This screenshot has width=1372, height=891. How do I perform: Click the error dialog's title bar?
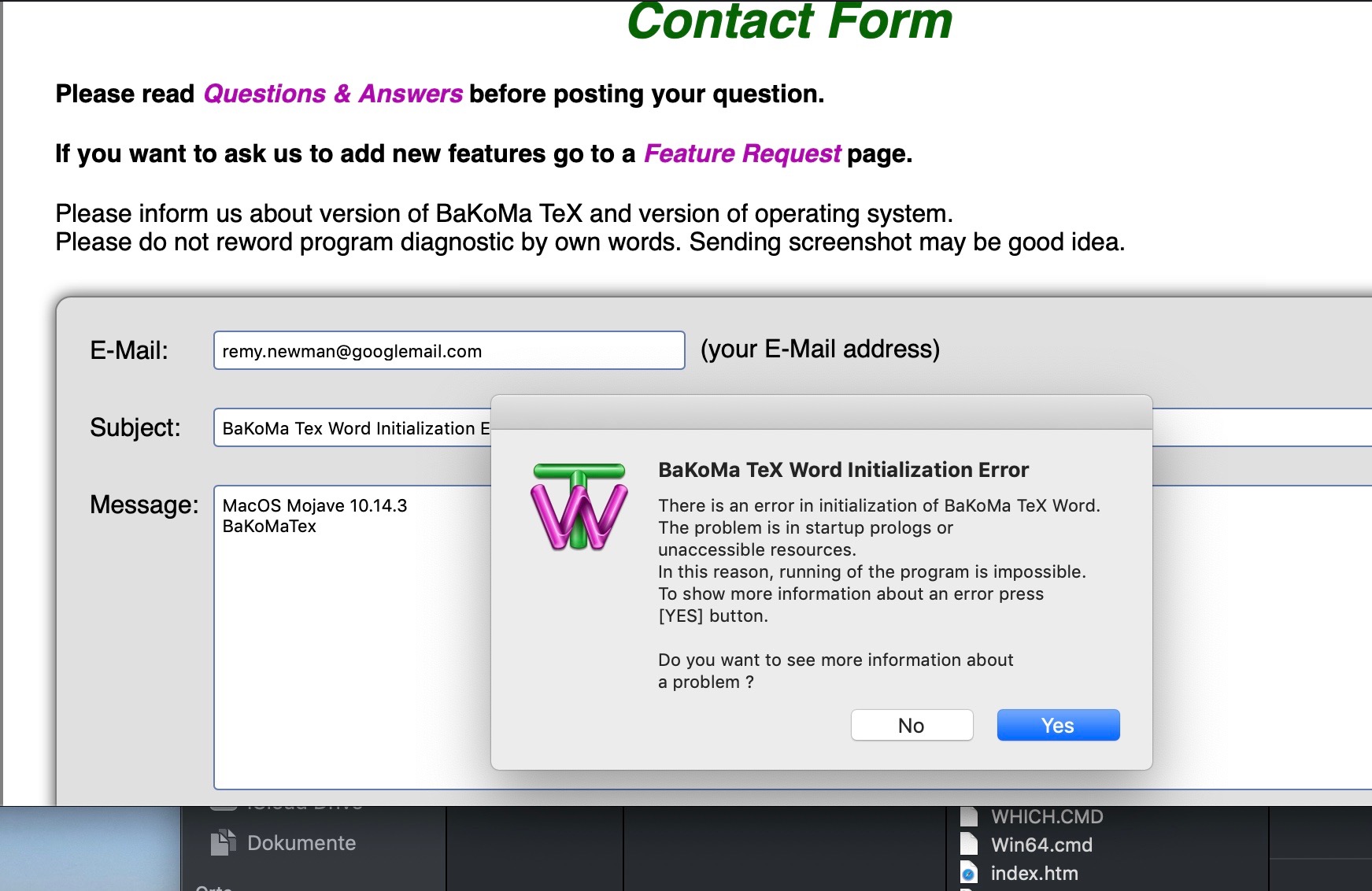tap(821, 412)
